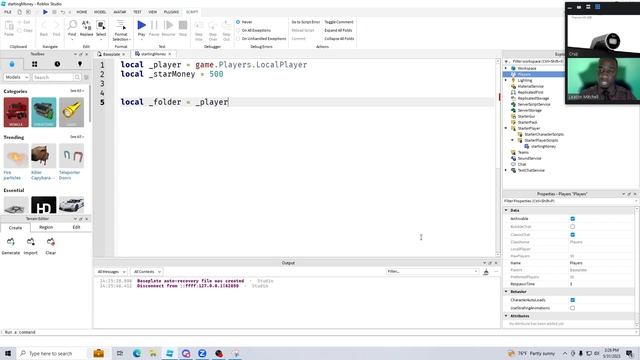
Task: Click the quick-access blue Play arrow in title toolbar
Action: point(45,12)
